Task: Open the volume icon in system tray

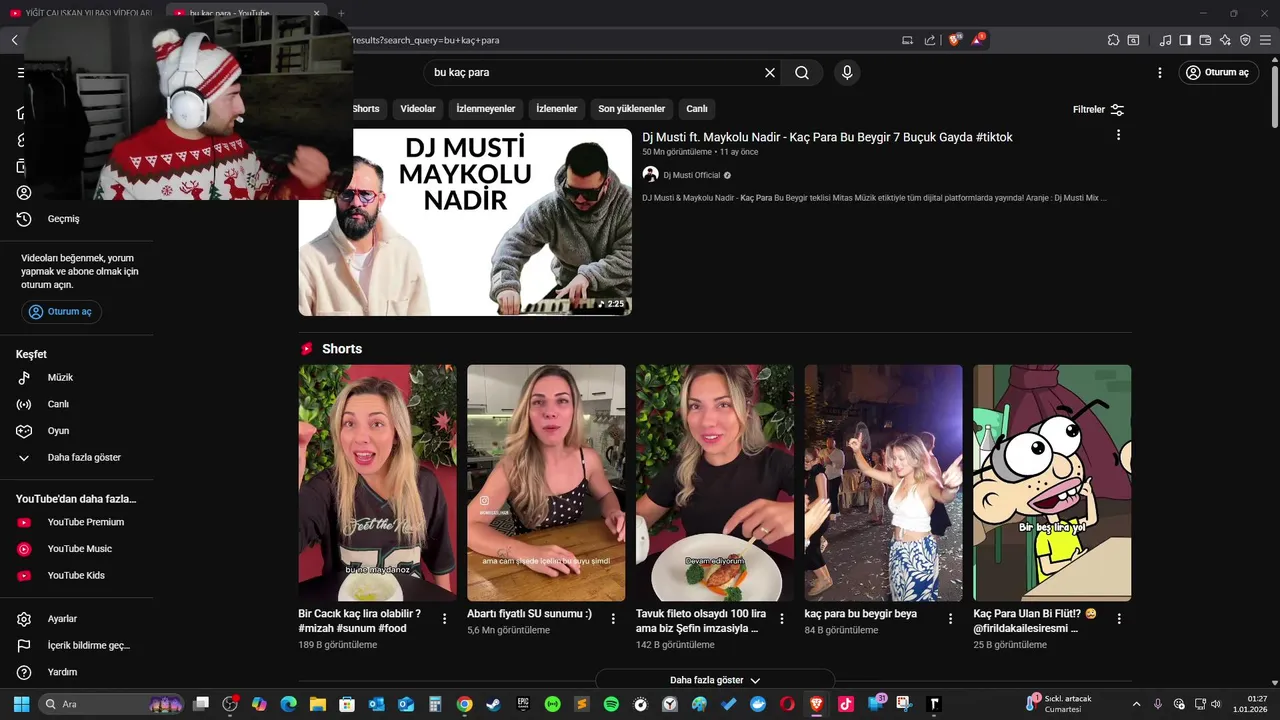Action: [x=1215, y=704]
